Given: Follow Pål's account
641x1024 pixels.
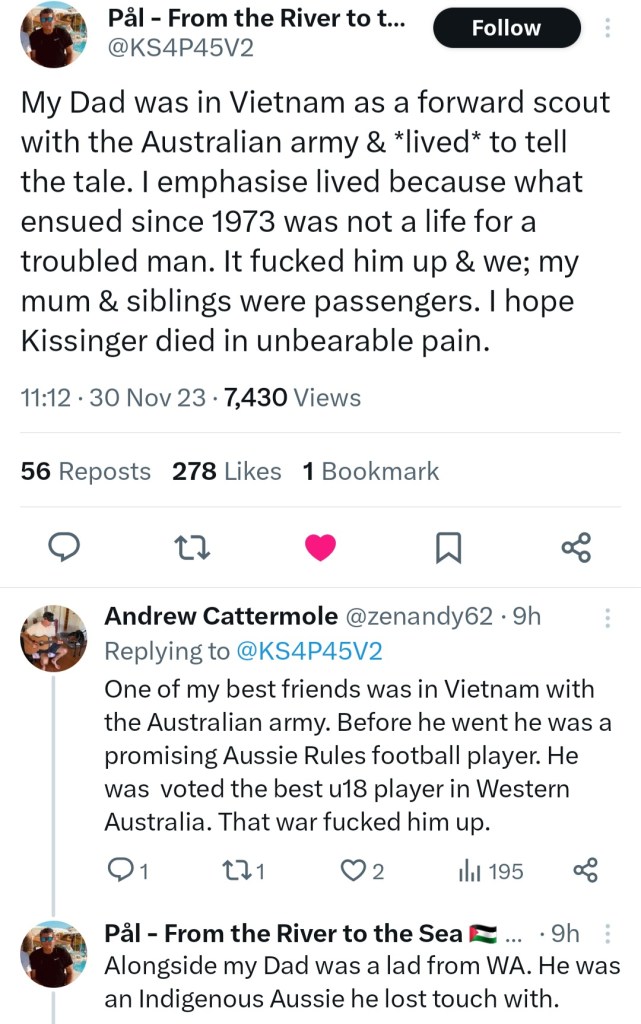Looking at the screenshot, I should 506,28.
